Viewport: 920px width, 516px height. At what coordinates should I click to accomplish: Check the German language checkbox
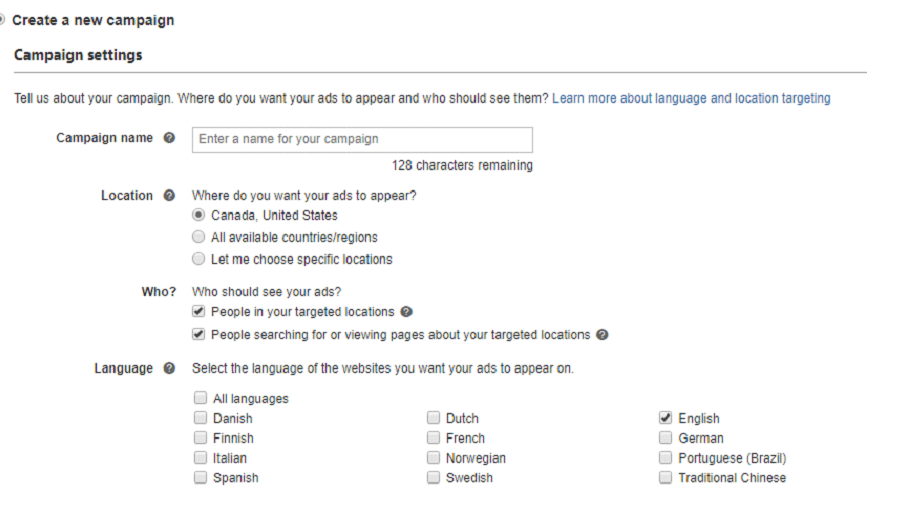[665, 438]
